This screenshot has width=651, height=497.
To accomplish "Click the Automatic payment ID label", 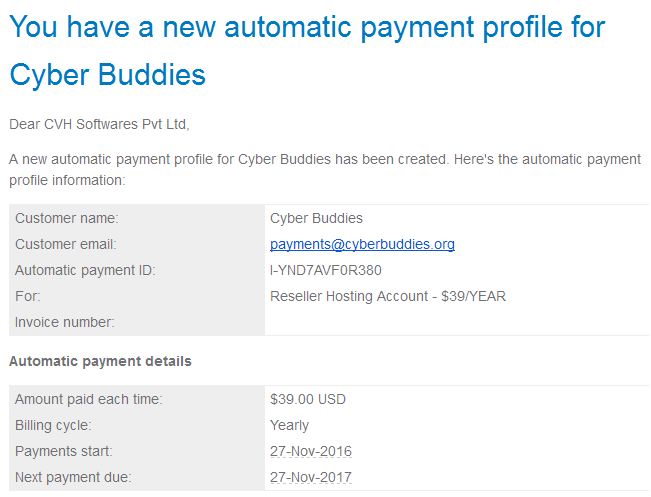I will point(85,270).
